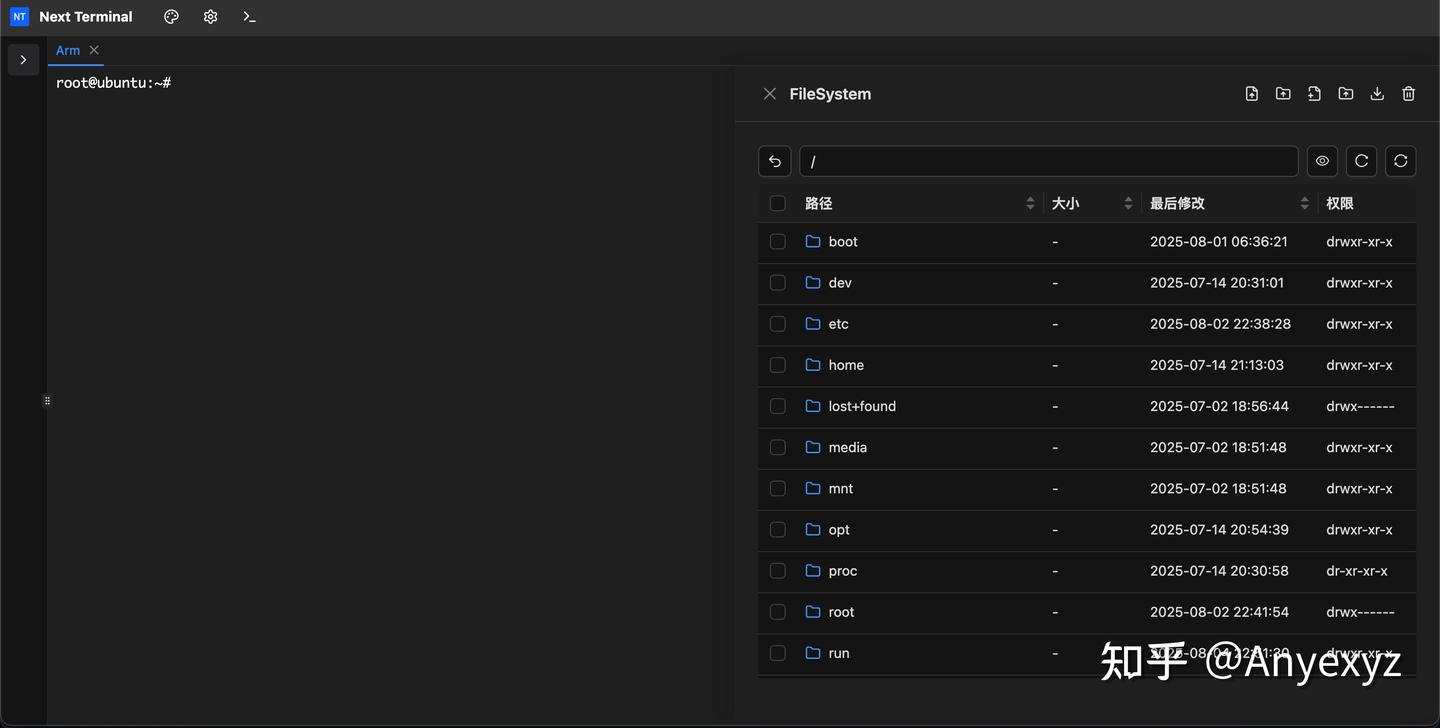The image size is (1440, 728).
Task: Check the lost+found row checkbox
Action: (x=778, y=406)
